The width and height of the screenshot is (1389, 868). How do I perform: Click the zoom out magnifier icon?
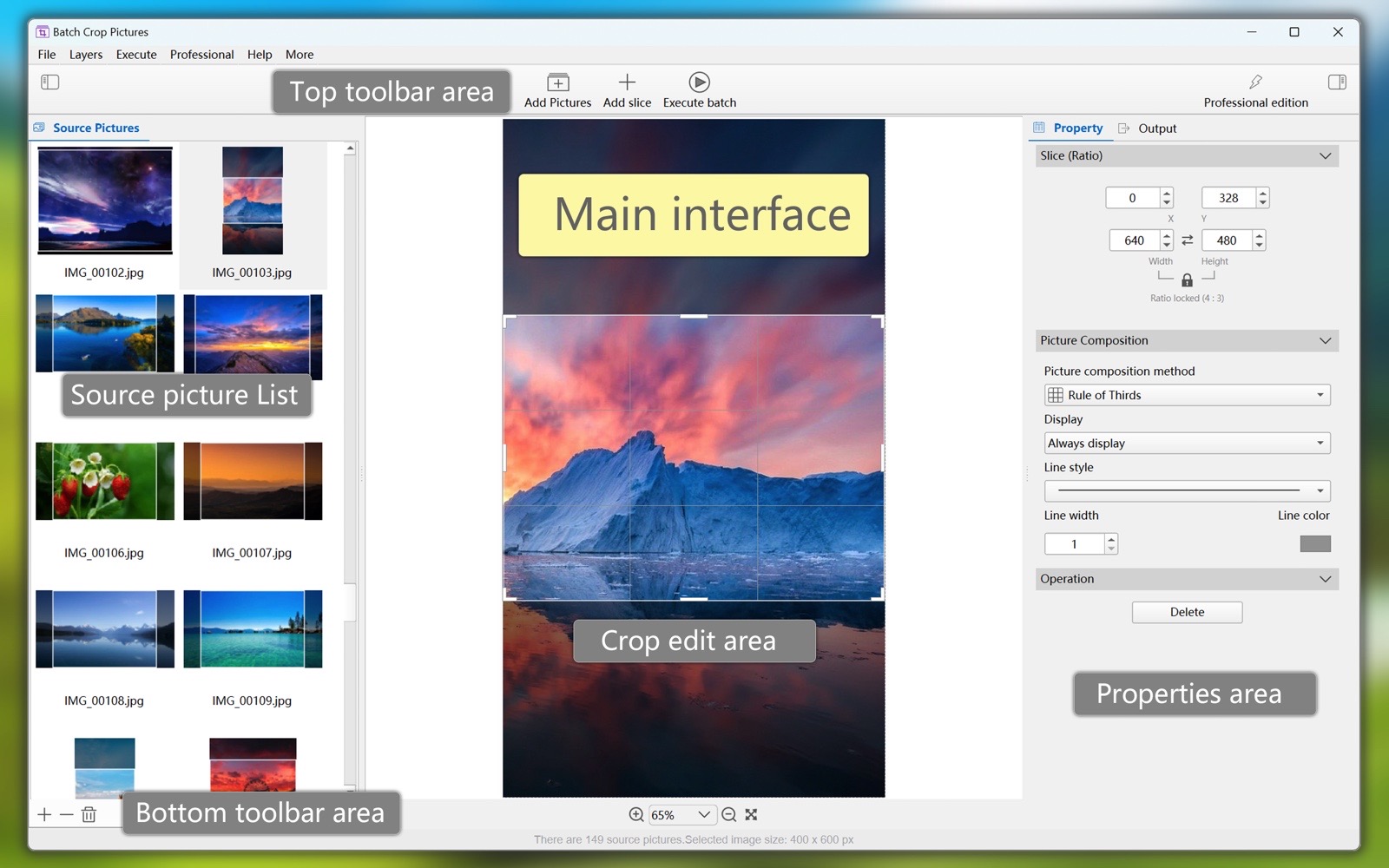(x=729, y=814)
